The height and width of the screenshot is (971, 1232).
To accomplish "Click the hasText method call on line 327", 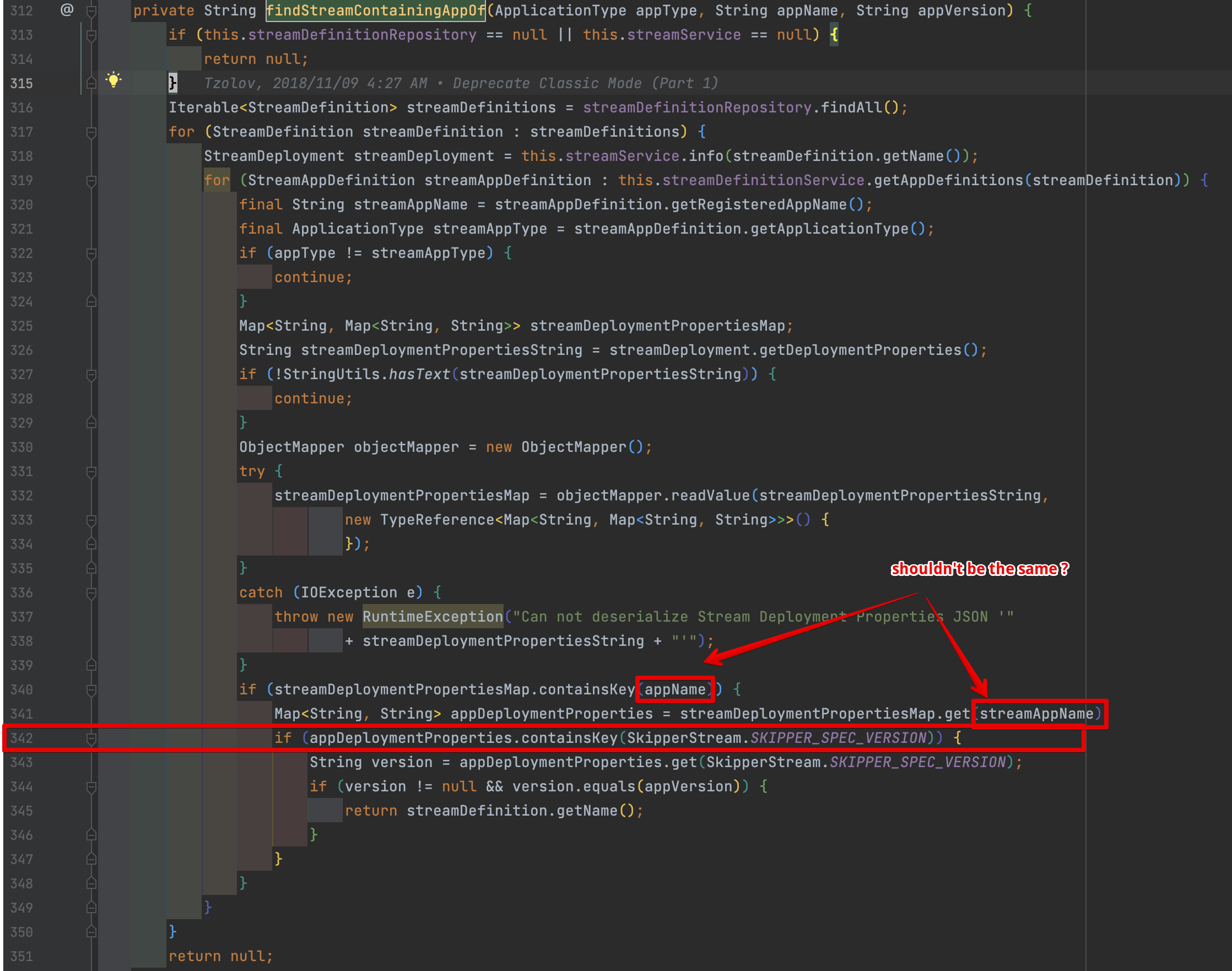I will [x=419, y=374].
